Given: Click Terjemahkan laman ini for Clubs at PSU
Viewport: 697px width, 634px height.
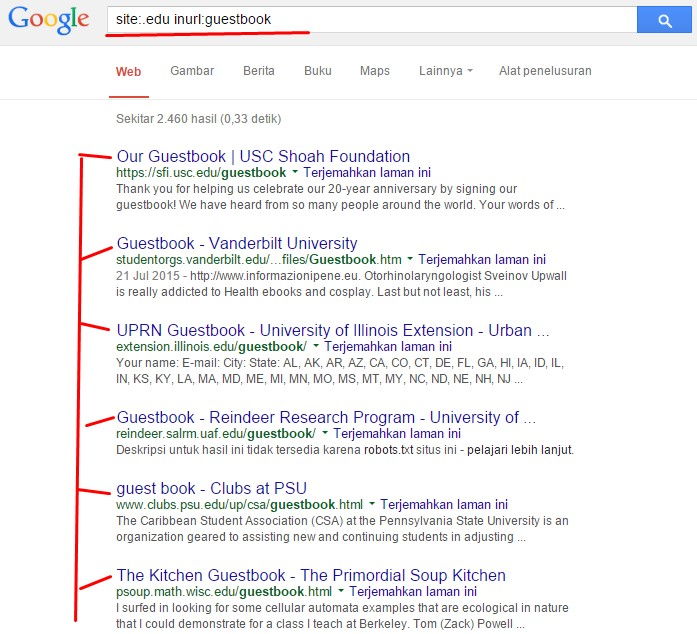Looking at the screenshot, I should click(x=444, y=505).
